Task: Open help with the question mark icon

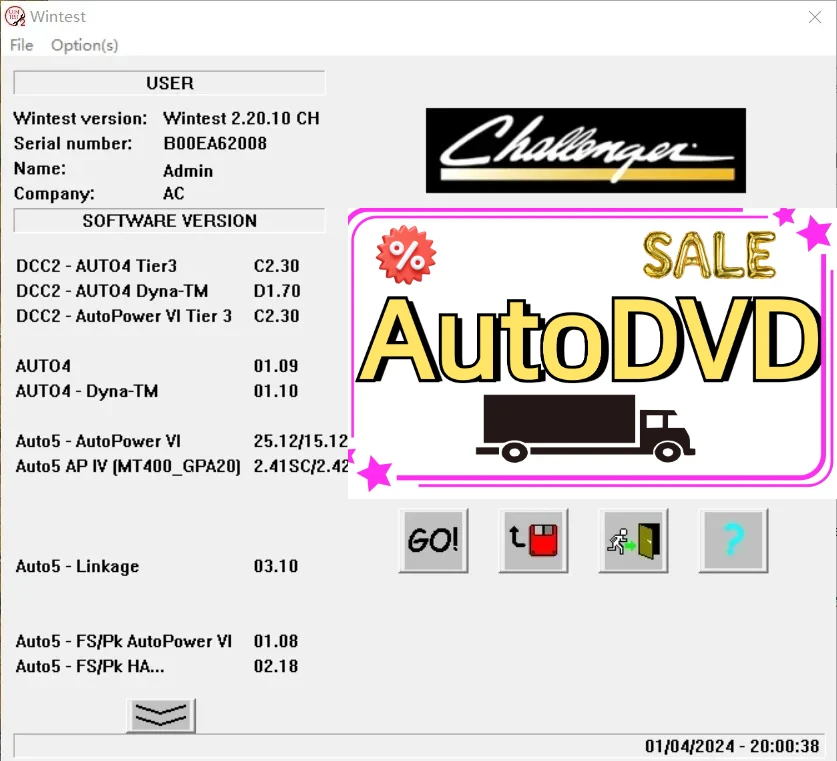Action: pos(733,541)
